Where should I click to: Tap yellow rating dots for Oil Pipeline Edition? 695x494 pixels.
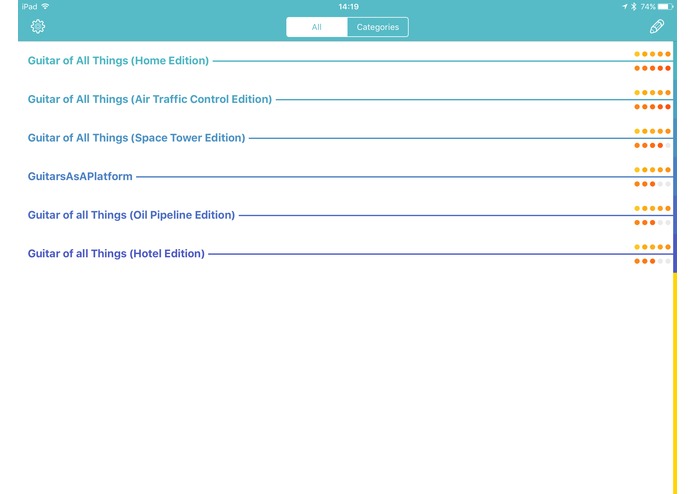652,208
